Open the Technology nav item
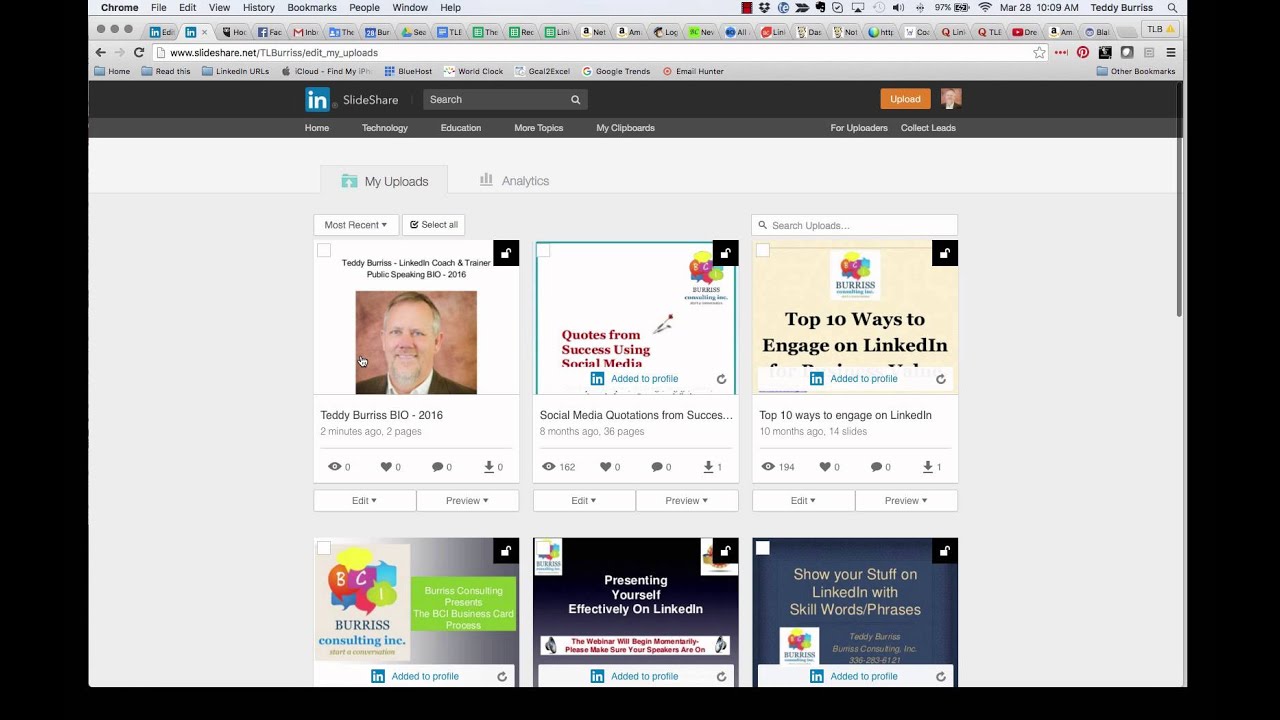Image resolution: width=1280 pixels, height=720 pixels. tap(385, 128)
